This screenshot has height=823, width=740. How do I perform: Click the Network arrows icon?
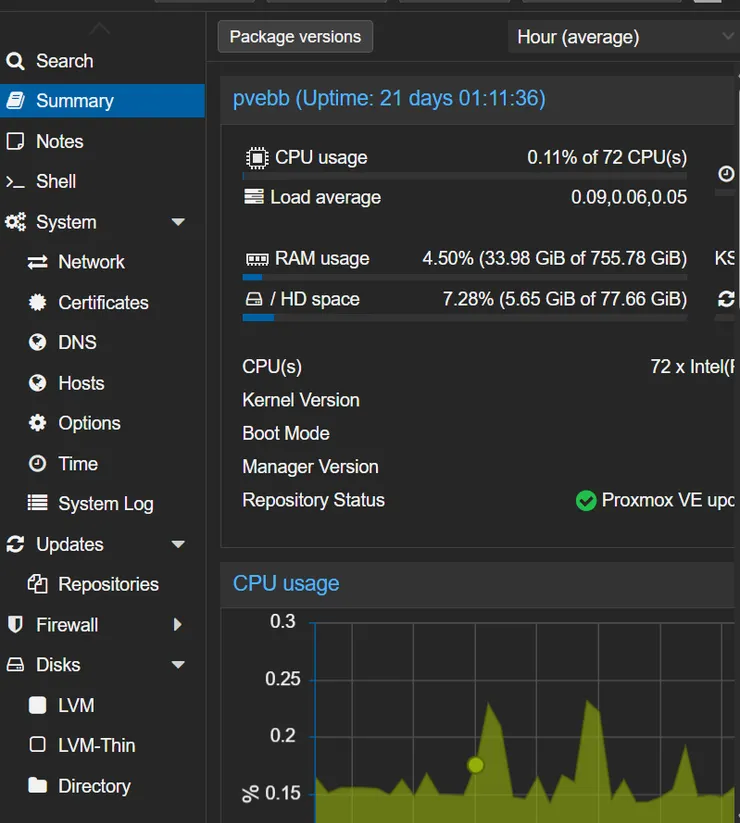coord(38,262)
